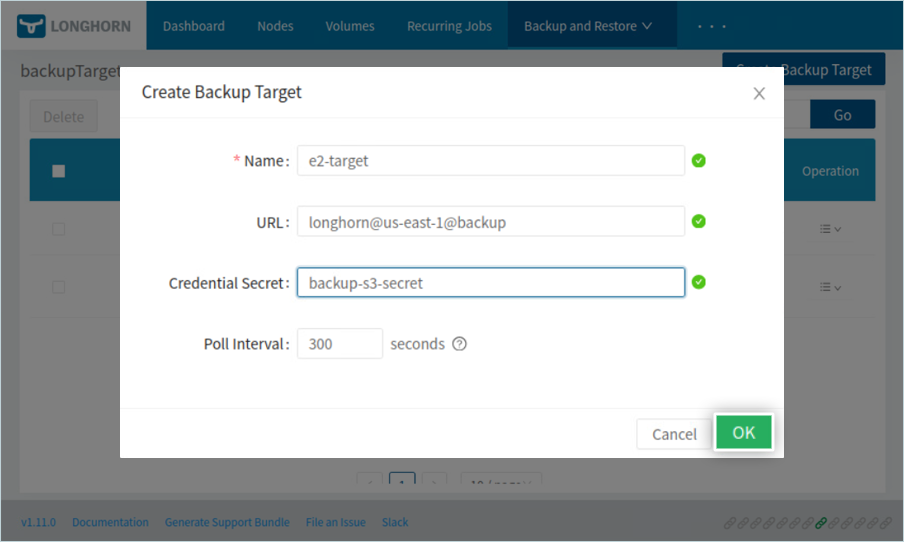Go to the Volumes tab
This screenshot has width=904, height=542.
point(350,26)
